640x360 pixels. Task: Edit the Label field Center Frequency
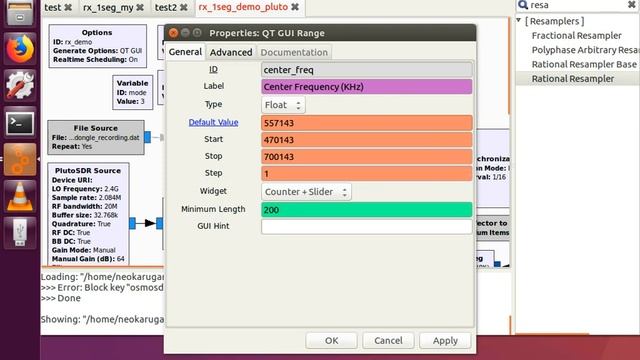point(367,87)
